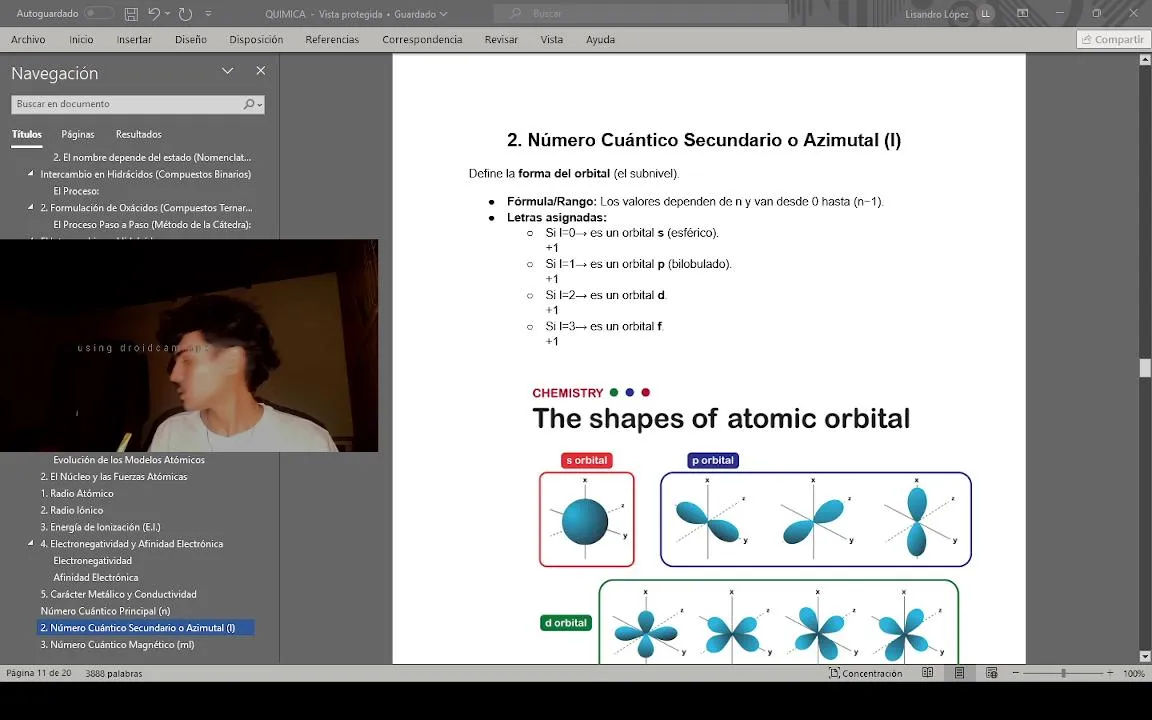Close the Navegación pane
1152x720 pixels.
(x=261, y=71)
